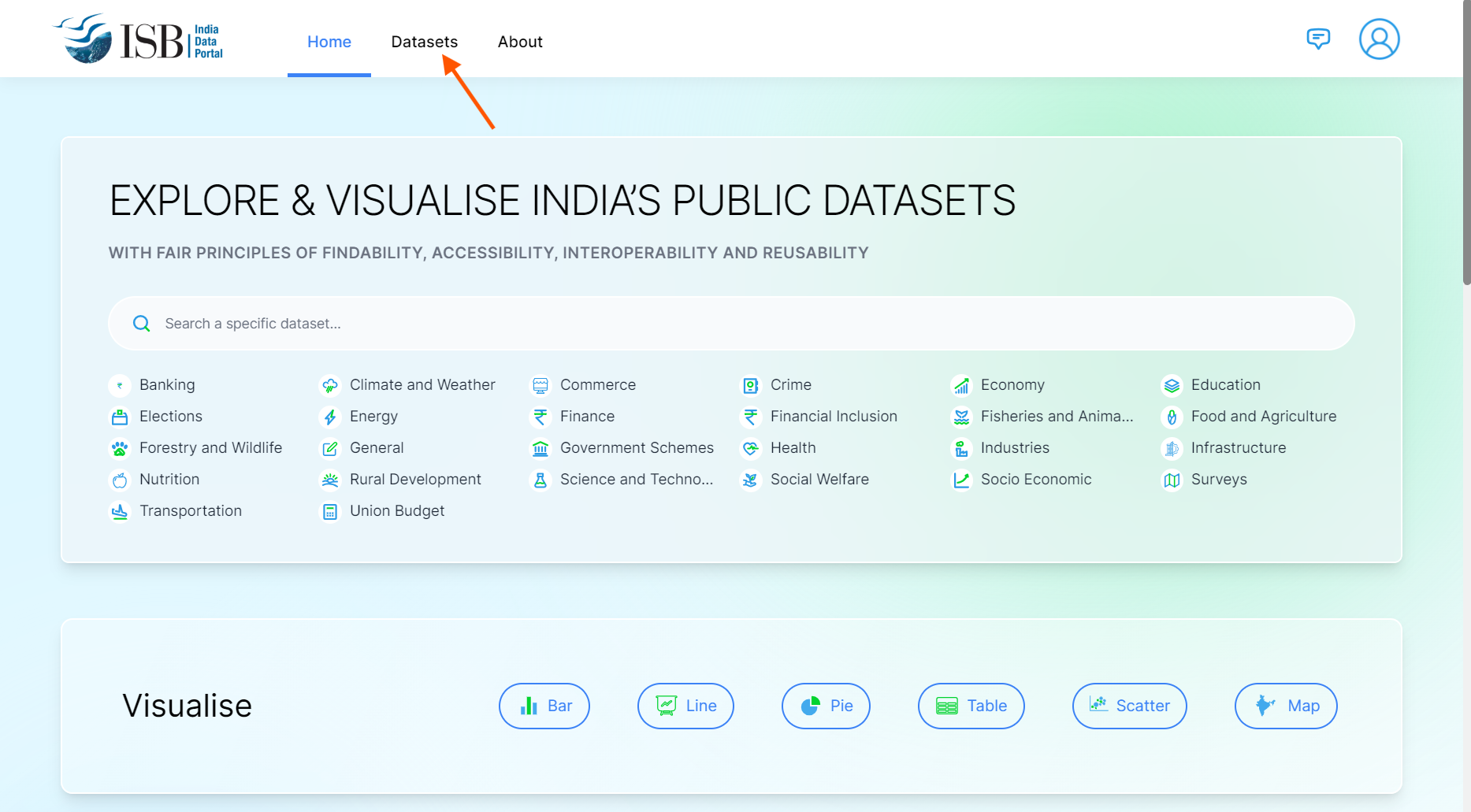Click the search magnifier icon

142,324
